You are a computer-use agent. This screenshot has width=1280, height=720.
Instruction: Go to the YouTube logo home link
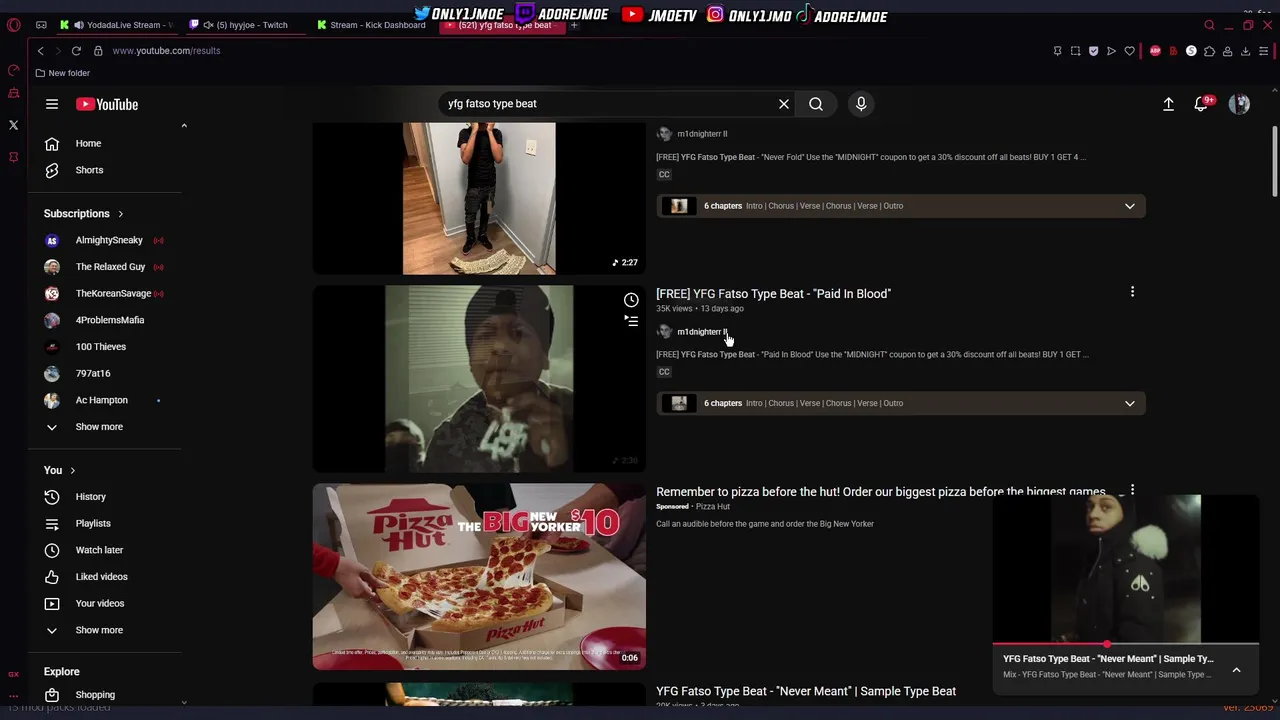(107, 104)
